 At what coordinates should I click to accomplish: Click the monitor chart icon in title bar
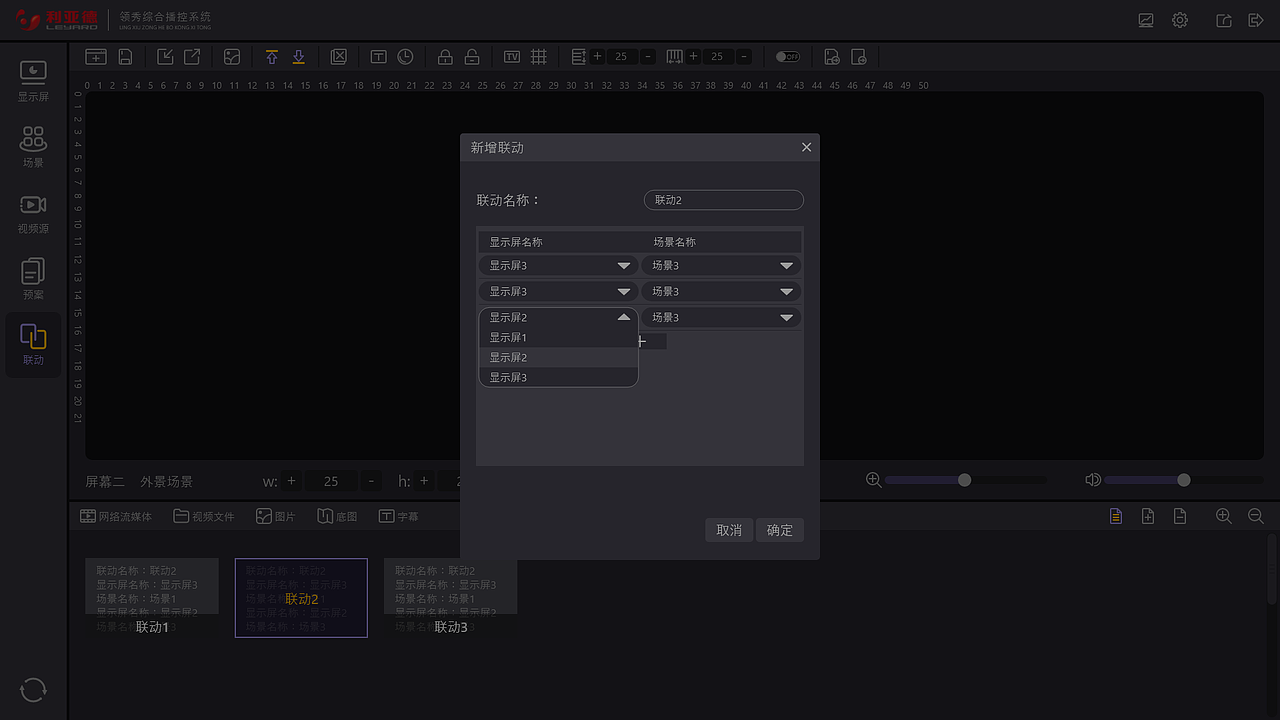(1146, 20)
